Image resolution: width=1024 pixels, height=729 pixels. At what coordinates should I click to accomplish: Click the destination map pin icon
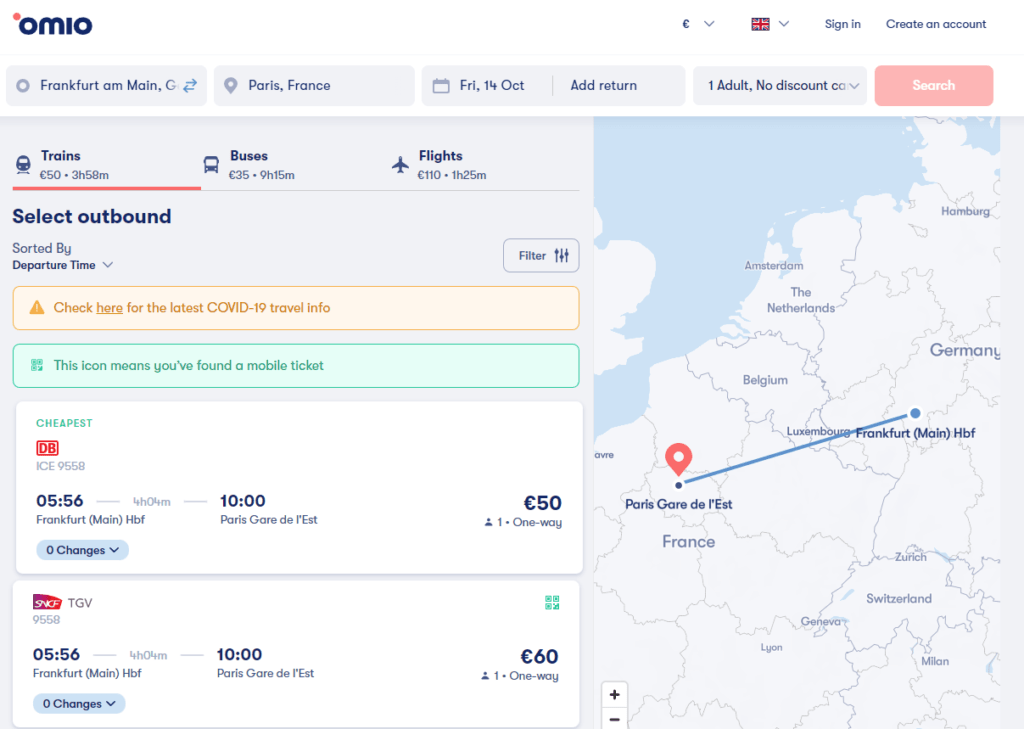231,86
